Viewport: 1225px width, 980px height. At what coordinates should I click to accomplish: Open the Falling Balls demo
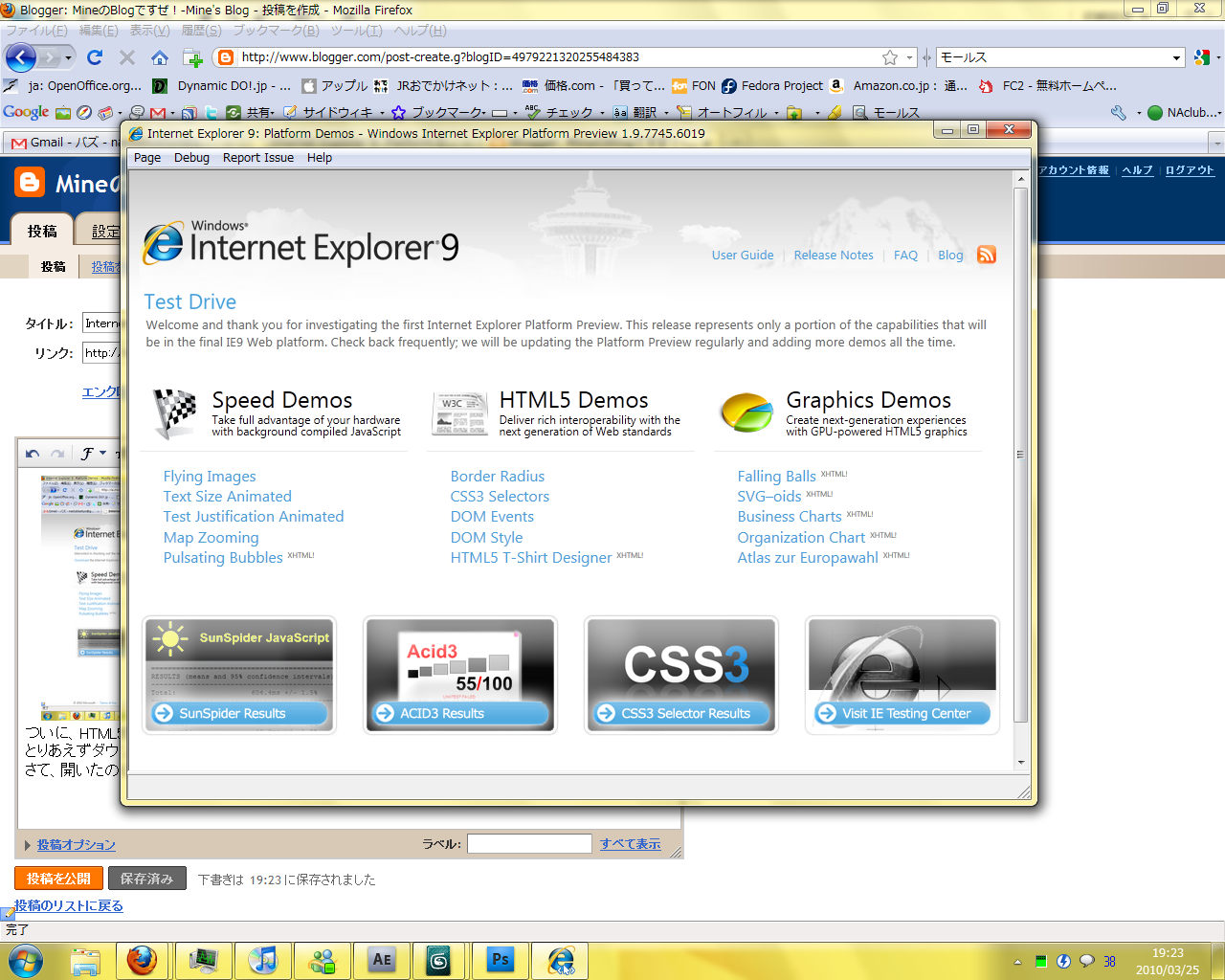click(776, 477)
